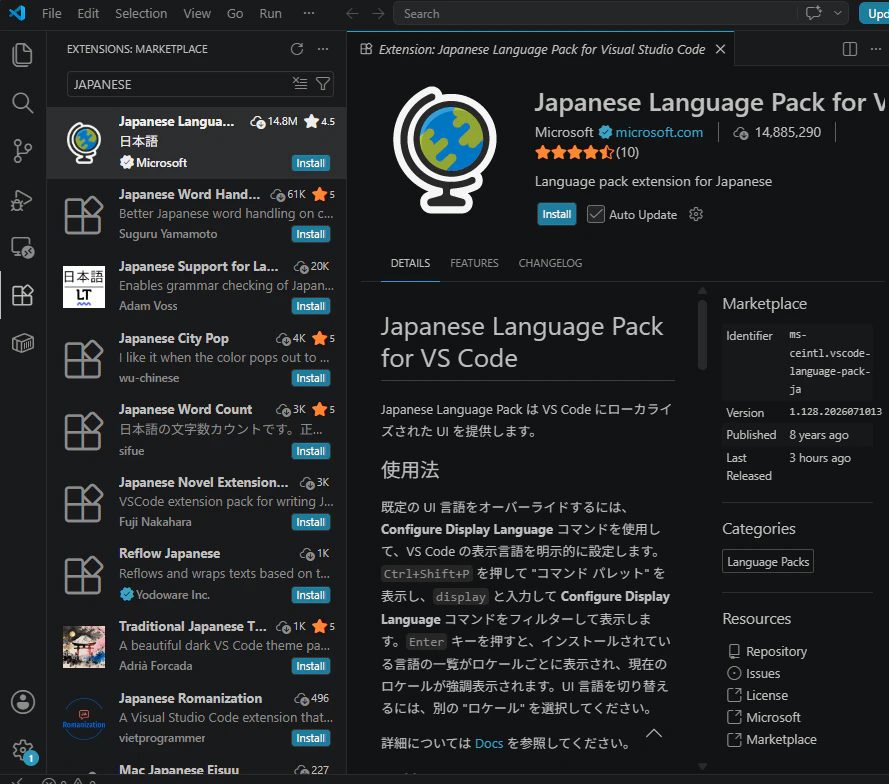The height and width of the screenshot is (784, 889).
Task: Open the microsoft.com publisher link
Action: tap(659, 132)
